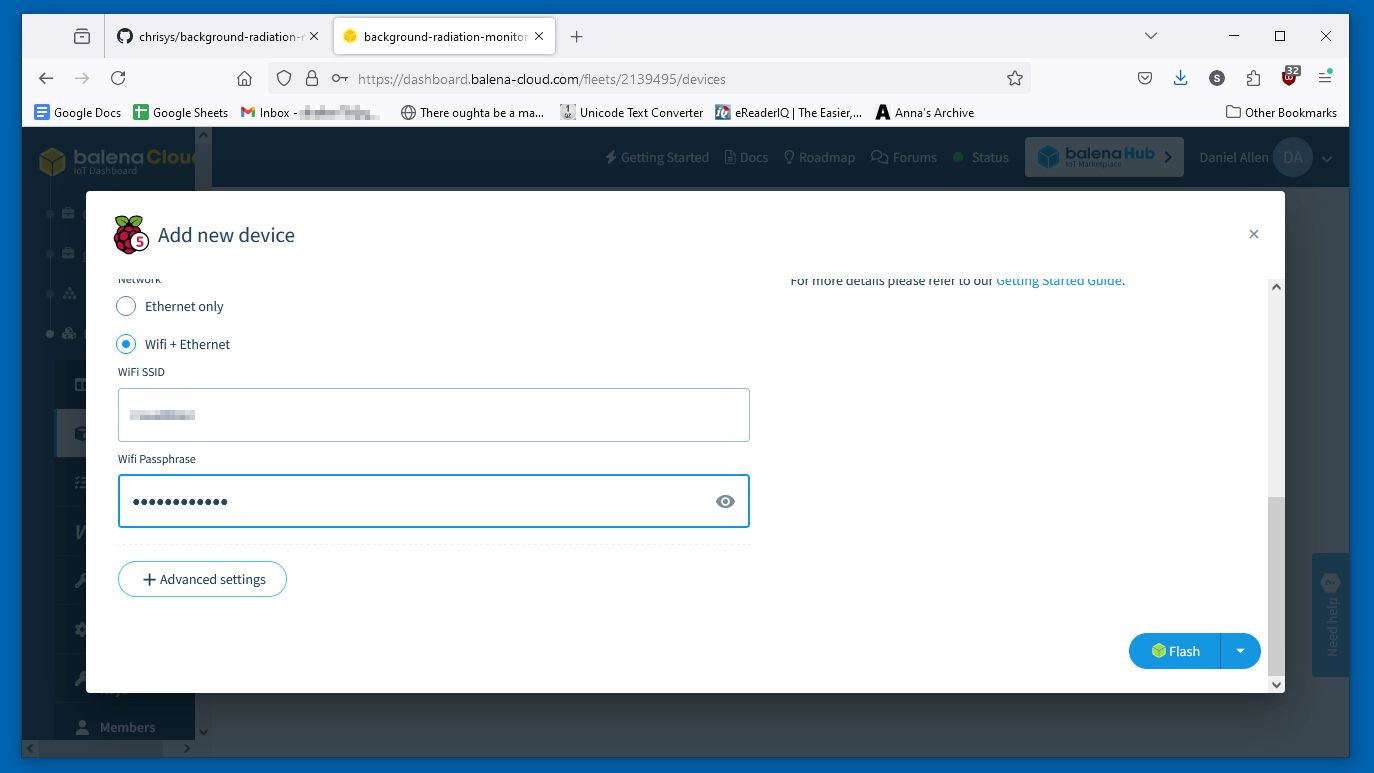1374x773 pixels.
Task: Open Roadmap in the balena header
Action: 818,157
